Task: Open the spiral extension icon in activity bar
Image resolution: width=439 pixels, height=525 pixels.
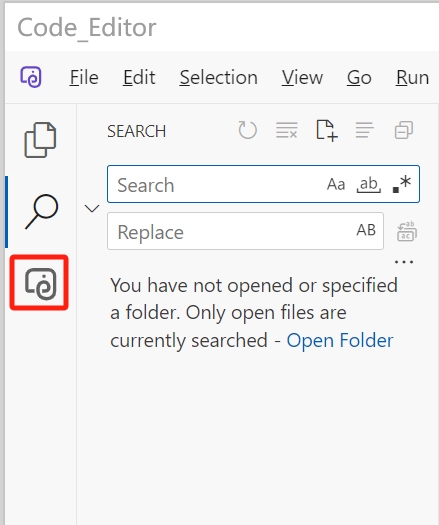Action: pos(41,284)
